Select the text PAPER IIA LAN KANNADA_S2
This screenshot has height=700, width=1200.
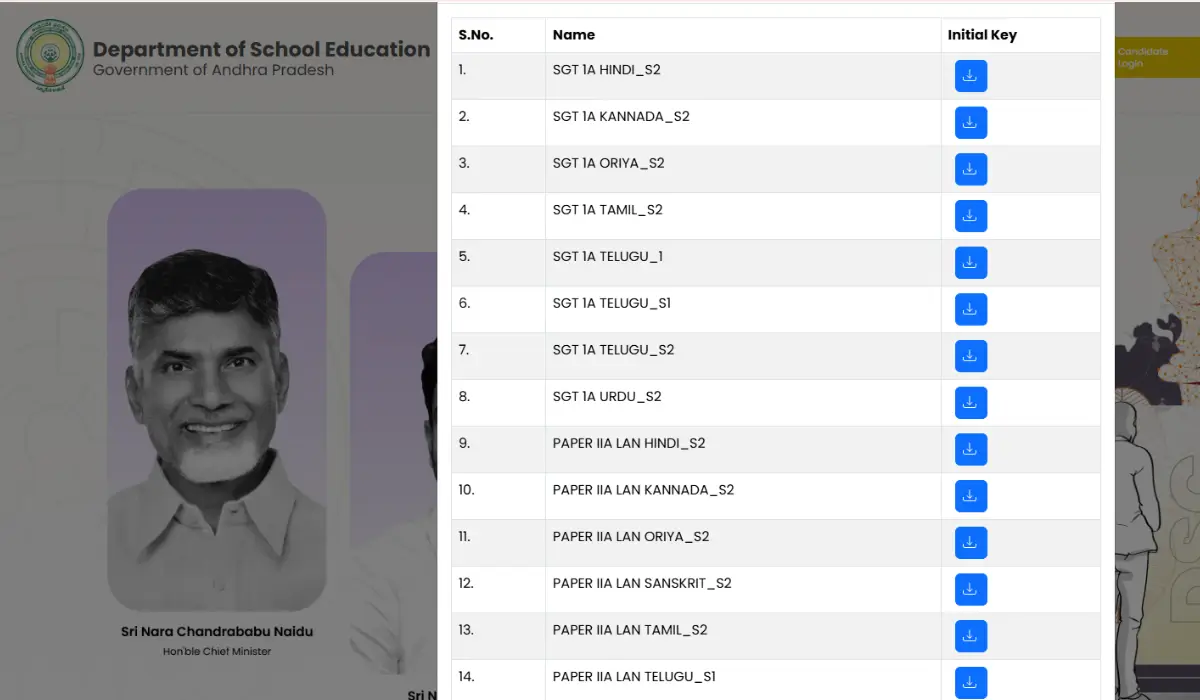pos(644,490)
